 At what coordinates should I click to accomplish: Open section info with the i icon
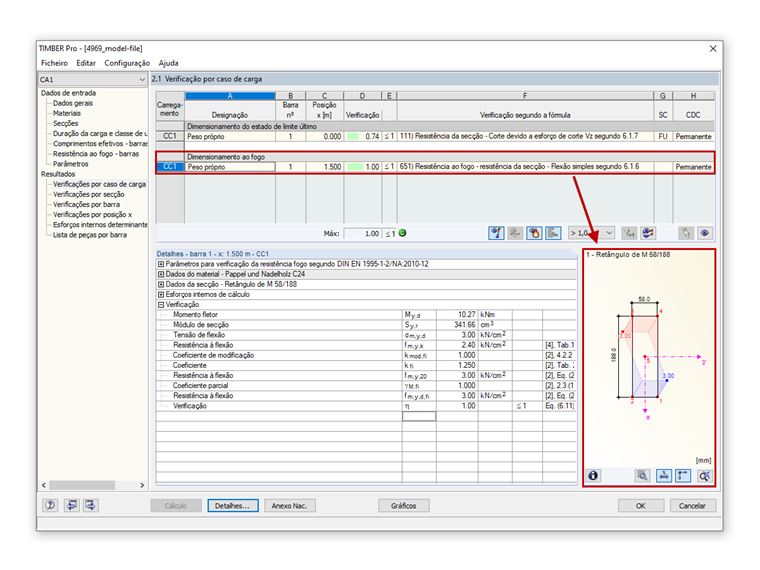point(593,475)
